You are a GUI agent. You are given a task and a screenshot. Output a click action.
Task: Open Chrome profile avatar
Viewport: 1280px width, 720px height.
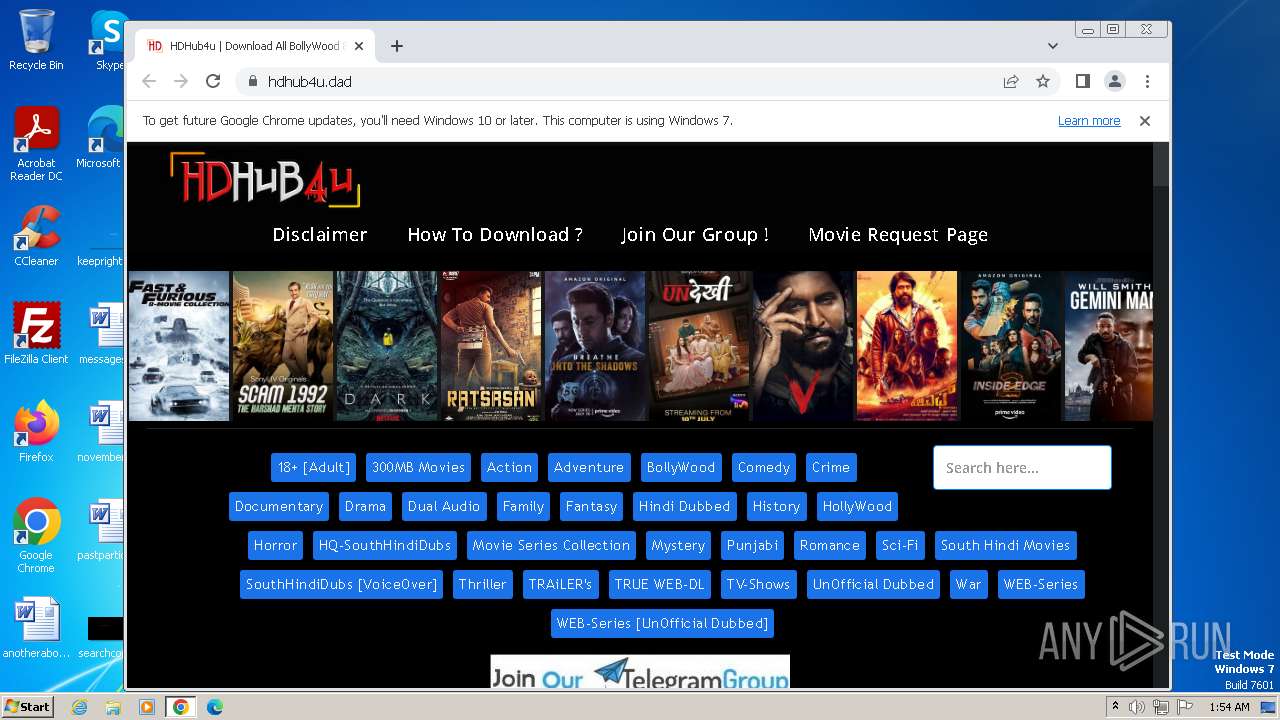[x=1115, y=81]
